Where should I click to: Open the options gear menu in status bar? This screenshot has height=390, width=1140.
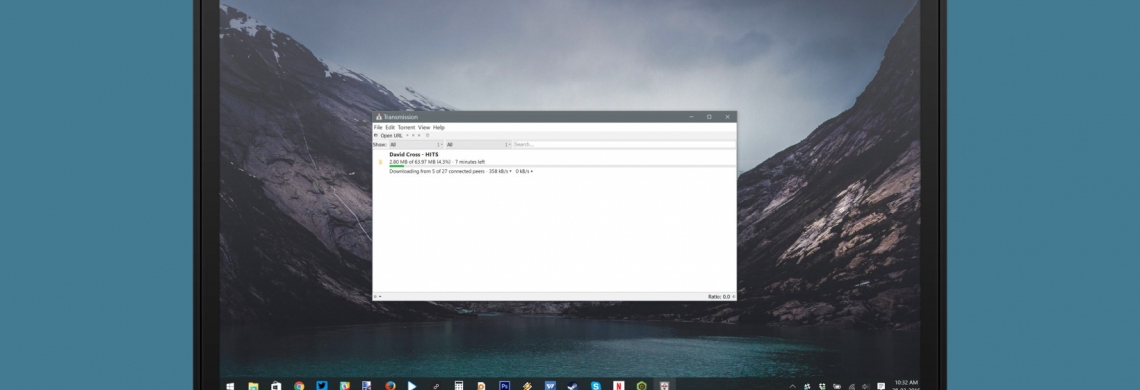click(x=377, y=297)
